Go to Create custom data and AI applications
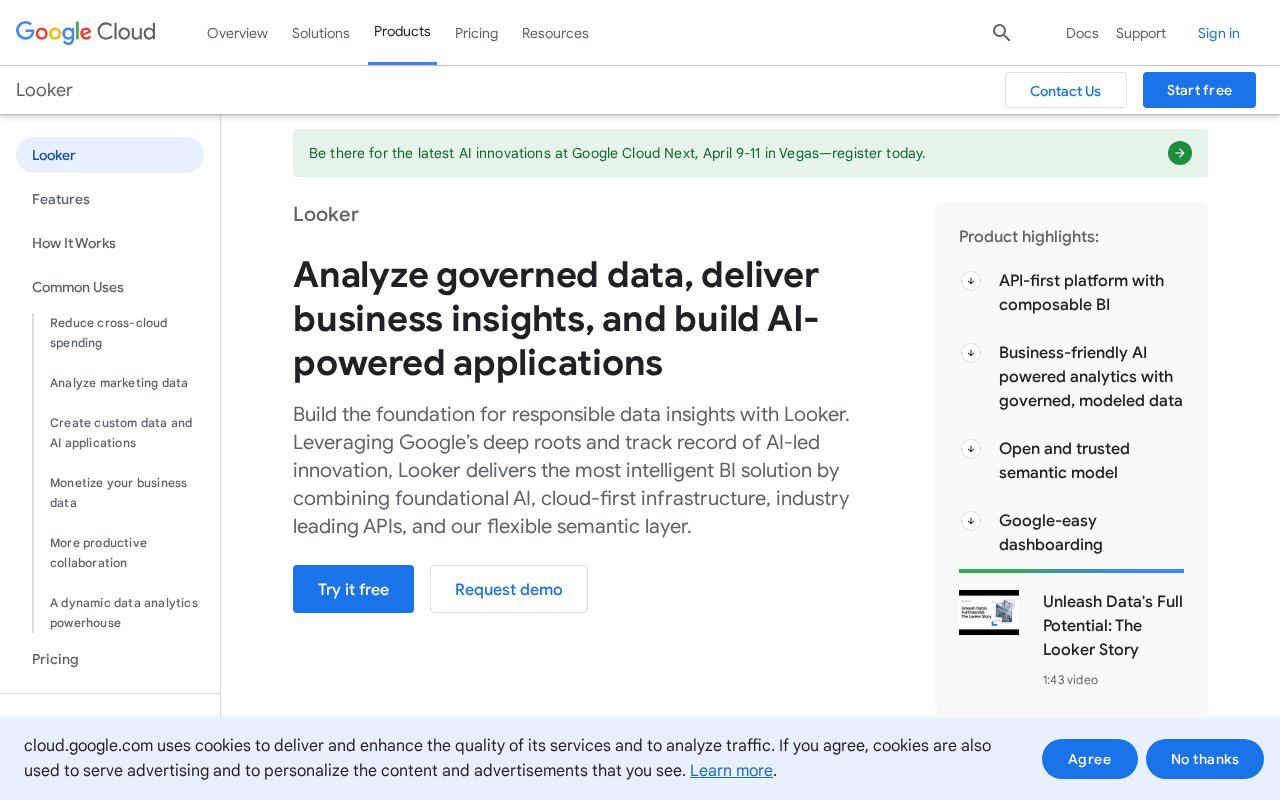Viewport: 1280px width, 800px height. 121,433
